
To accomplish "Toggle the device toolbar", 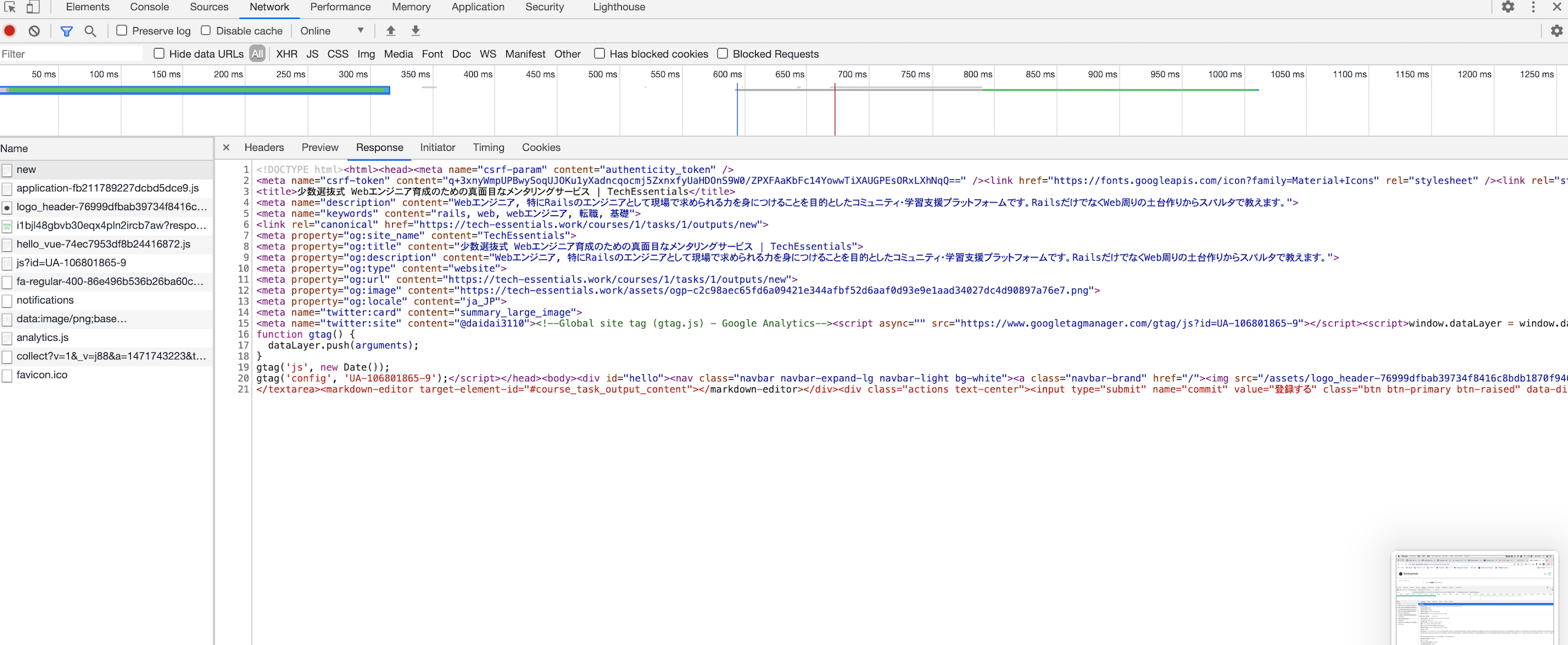I will click(33, 7).
